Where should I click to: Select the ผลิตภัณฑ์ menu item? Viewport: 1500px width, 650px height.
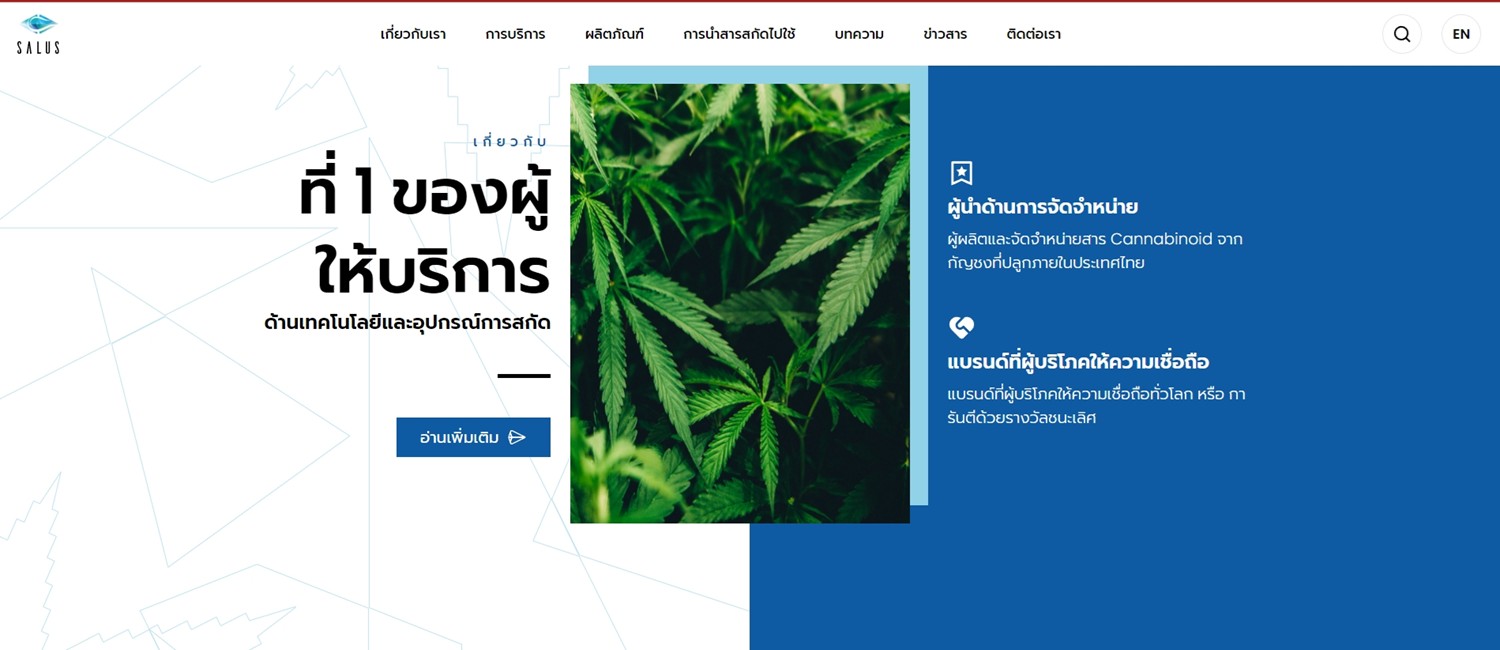[614, 34]
